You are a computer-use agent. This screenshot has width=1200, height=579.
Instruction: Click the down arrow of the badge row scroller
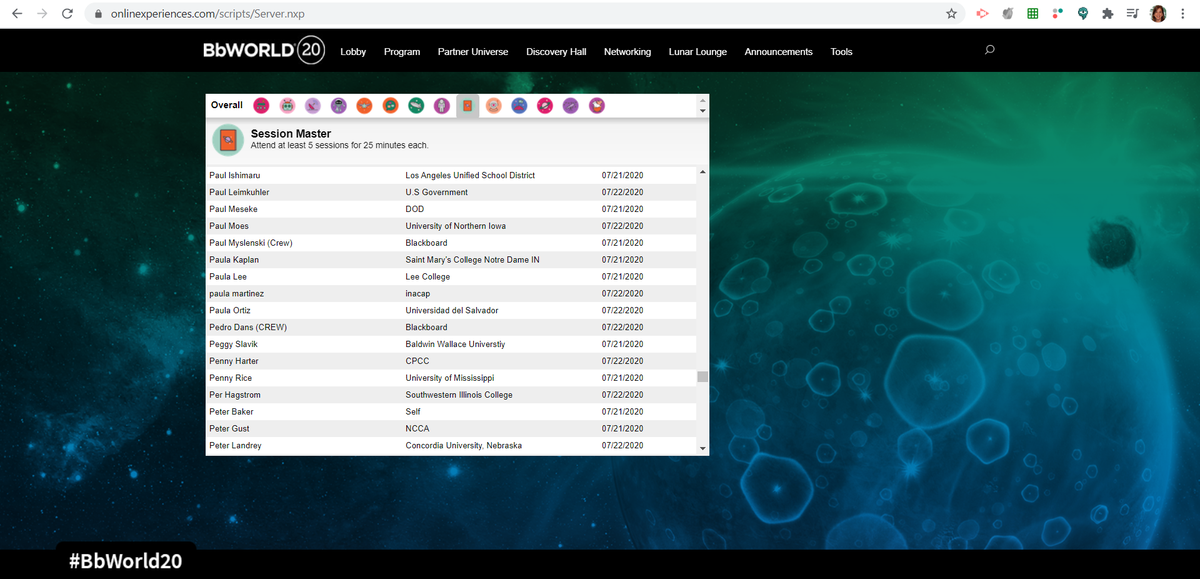pos(702,111)
